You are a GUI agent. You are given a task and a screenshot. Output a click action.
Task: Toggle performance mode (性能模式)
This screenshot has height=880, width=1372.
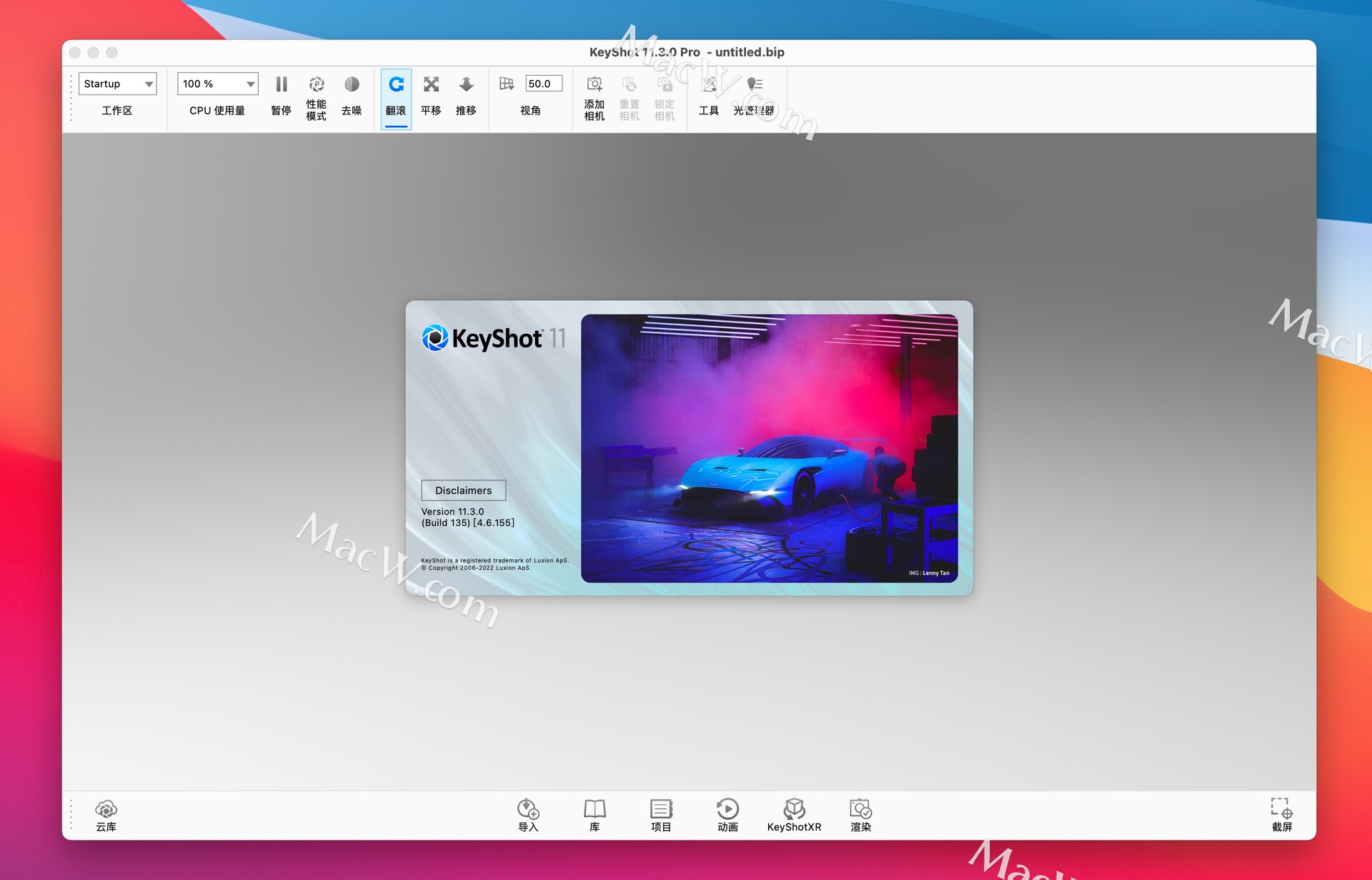tap(317, 98)
